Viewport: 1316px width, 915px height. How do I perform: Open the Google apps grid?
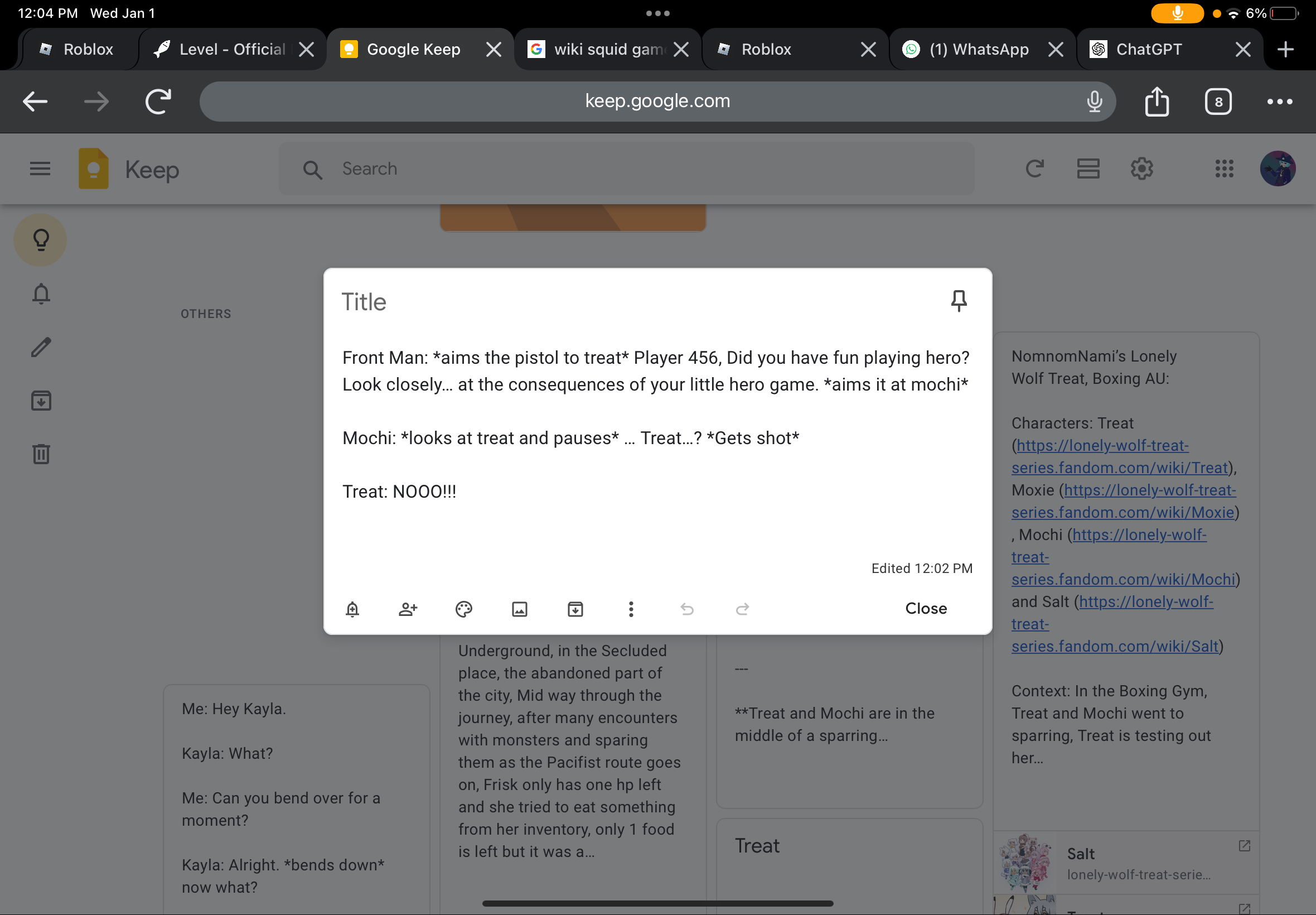[x=1224, y=168]
